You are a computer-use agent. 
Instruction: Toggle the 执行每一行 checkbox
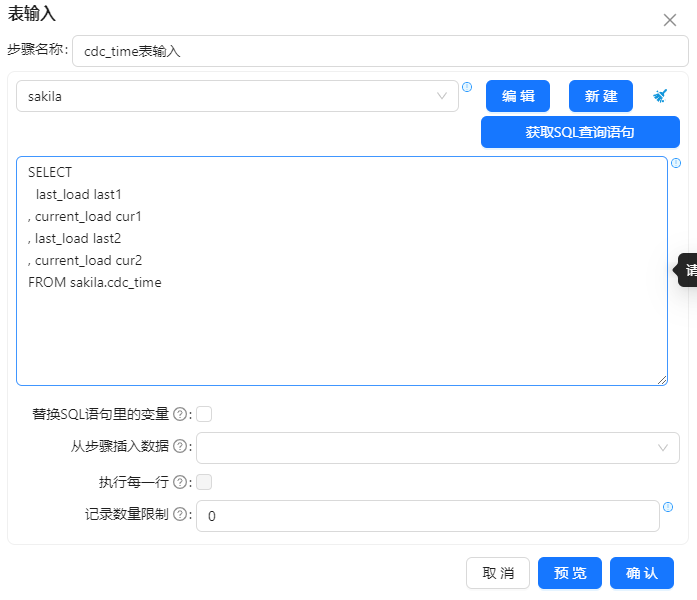pyautogui.click(x=204, y=482)
